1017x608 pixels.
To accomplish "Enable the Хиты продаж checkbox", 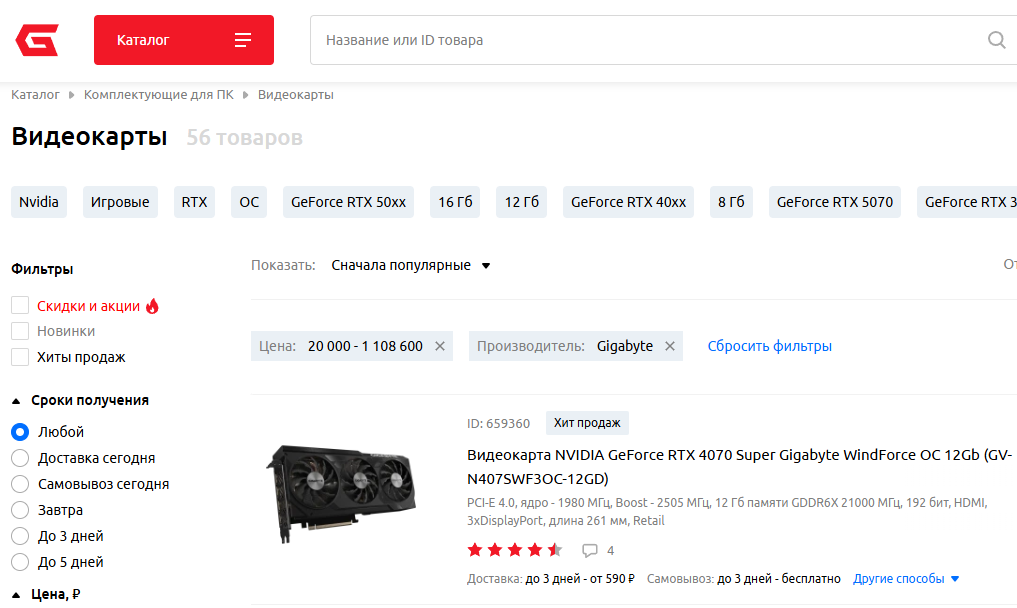I will tap(20, 357).
